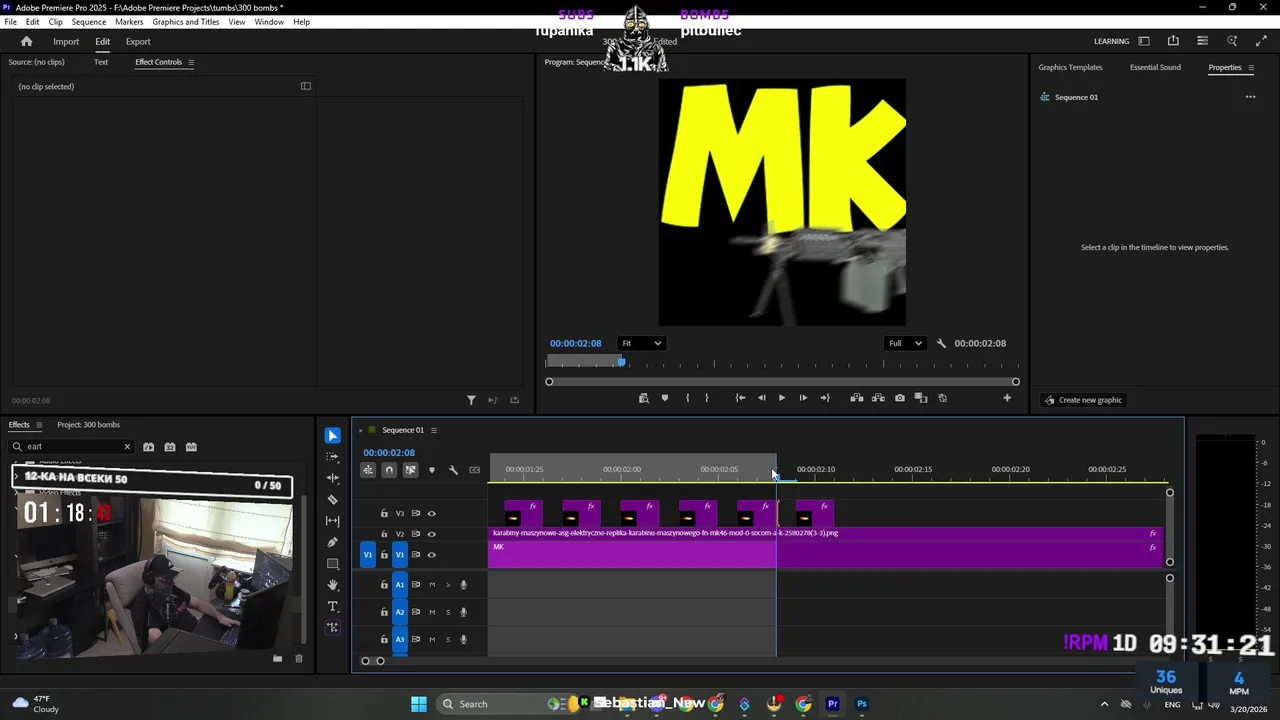Click the Import workspace button
Screen dimensions: 1280x720
66,41
